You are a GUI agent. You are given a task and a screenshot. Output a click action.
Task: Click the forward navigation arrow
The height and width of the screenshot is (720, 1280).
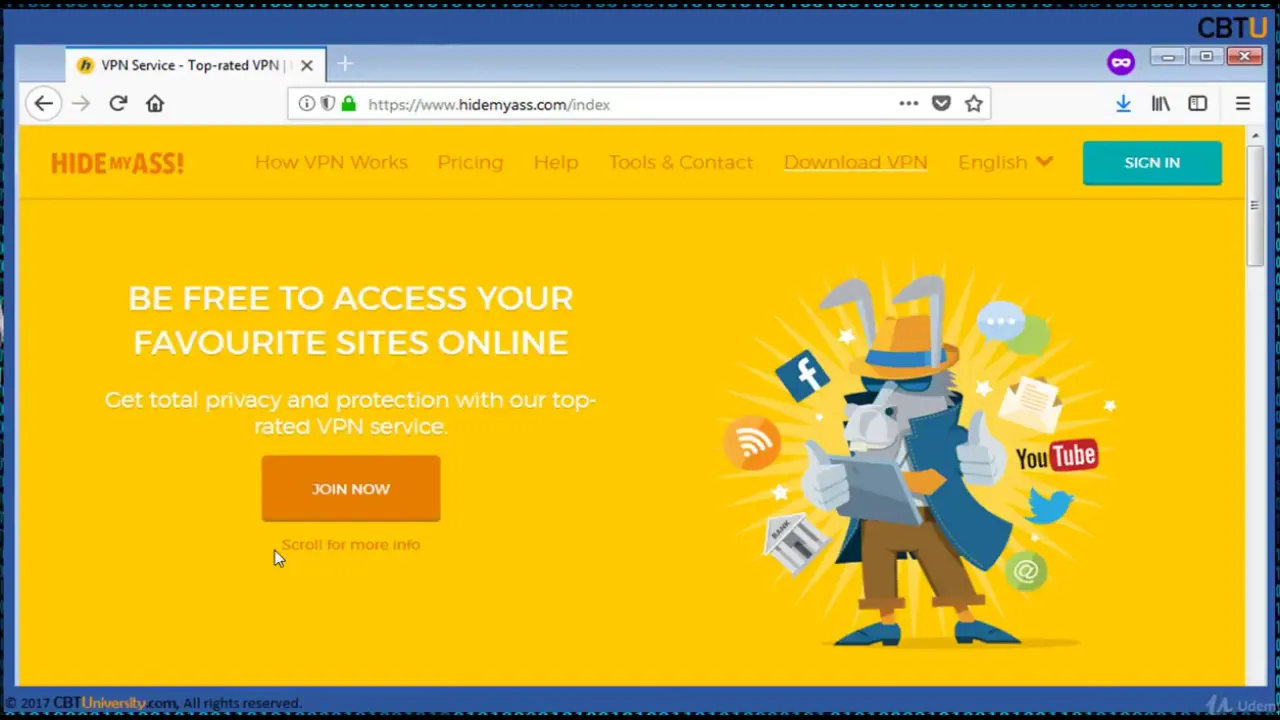pos(81,103)
